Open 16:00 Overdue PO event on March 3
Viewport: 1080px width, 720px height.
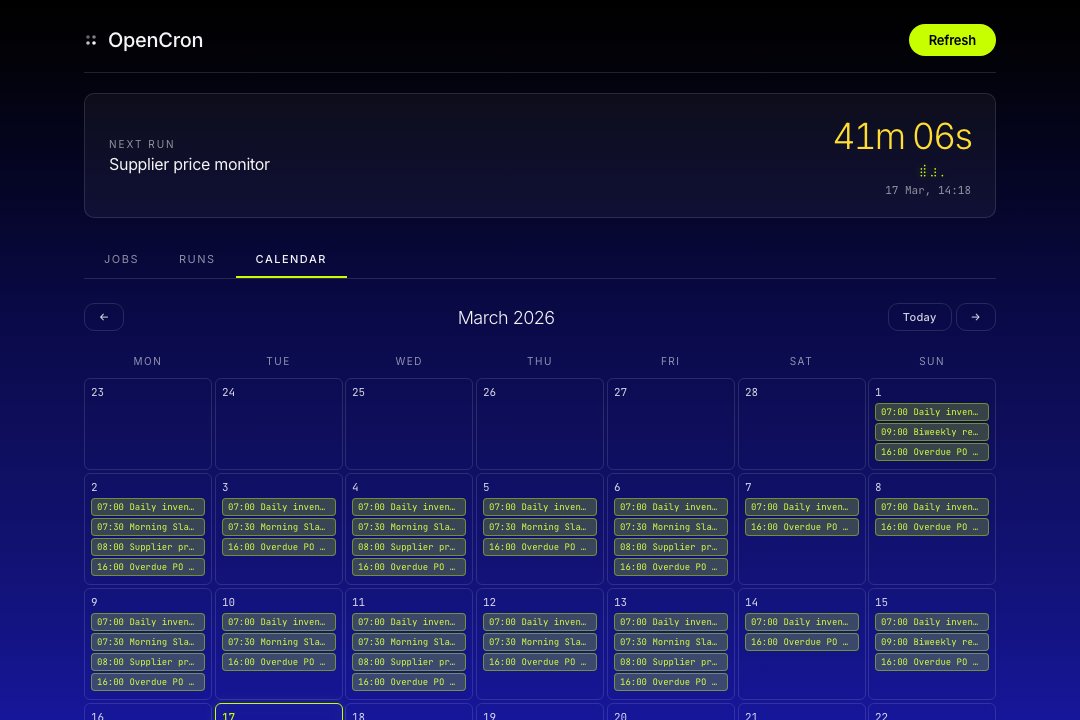click(279, 547)
